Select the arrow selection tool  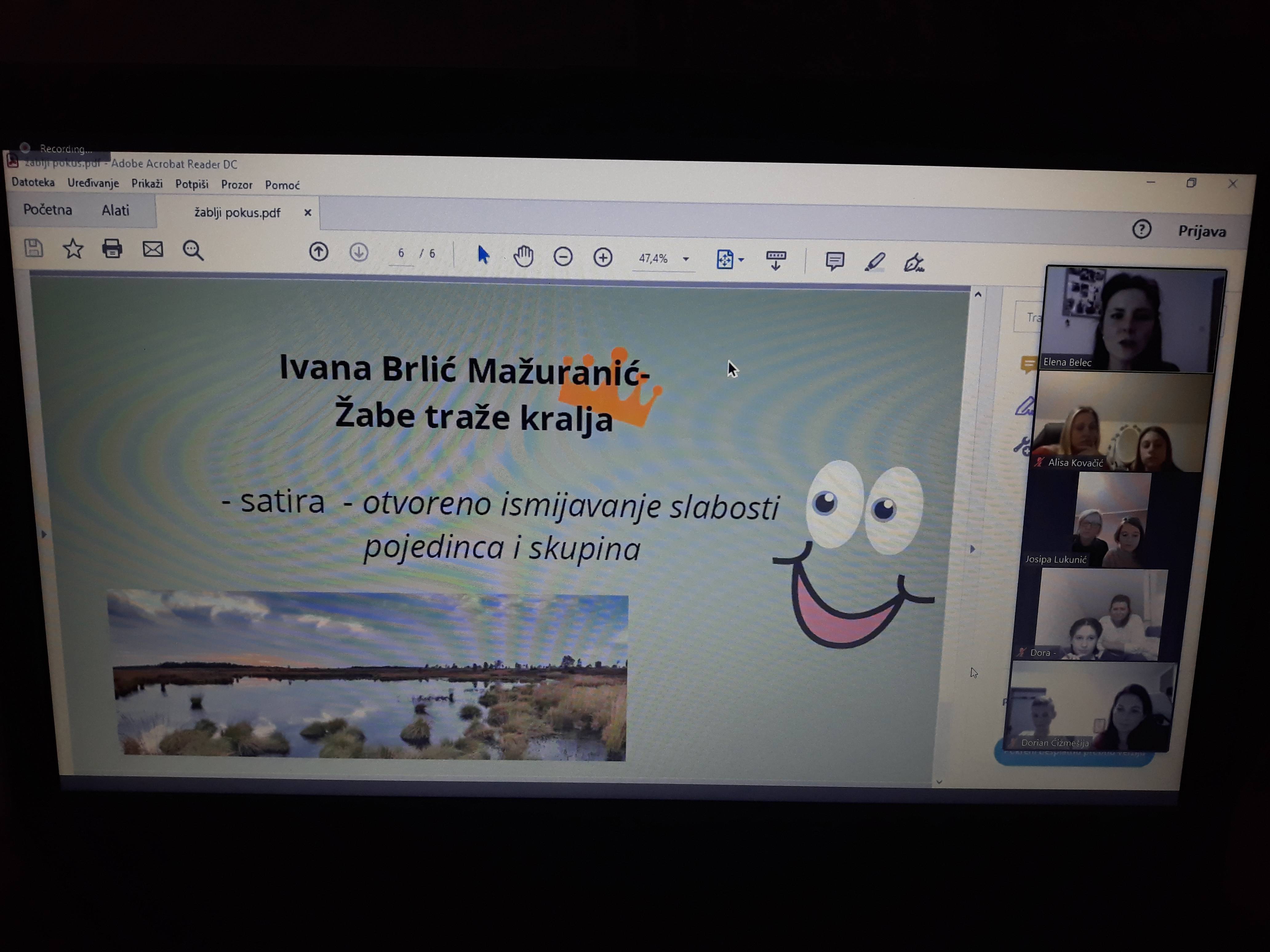point(483,255)
